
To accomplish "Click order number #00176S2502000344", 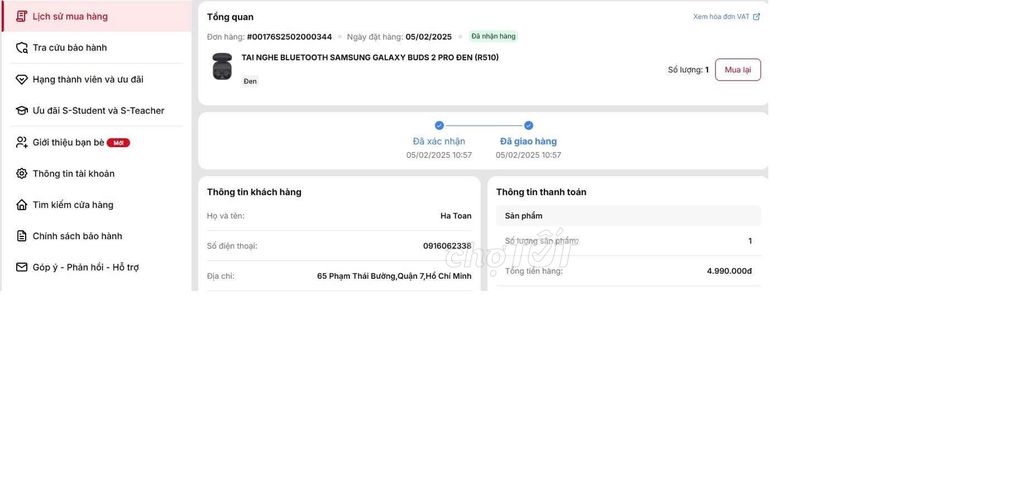I will (289, 37).
